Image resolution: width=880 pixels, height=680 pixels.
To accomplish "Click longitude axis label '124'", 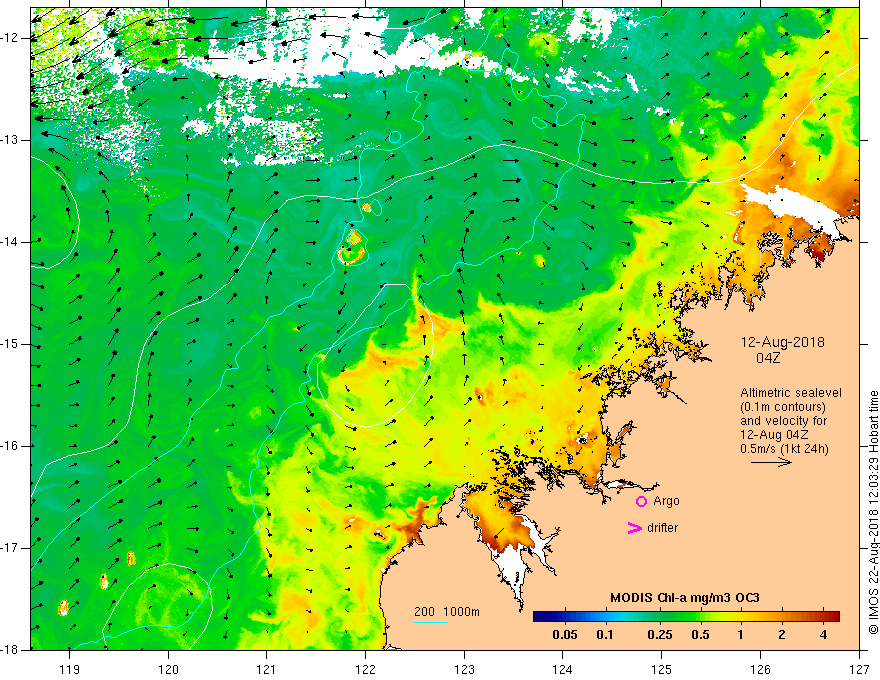I will [563, 669].
